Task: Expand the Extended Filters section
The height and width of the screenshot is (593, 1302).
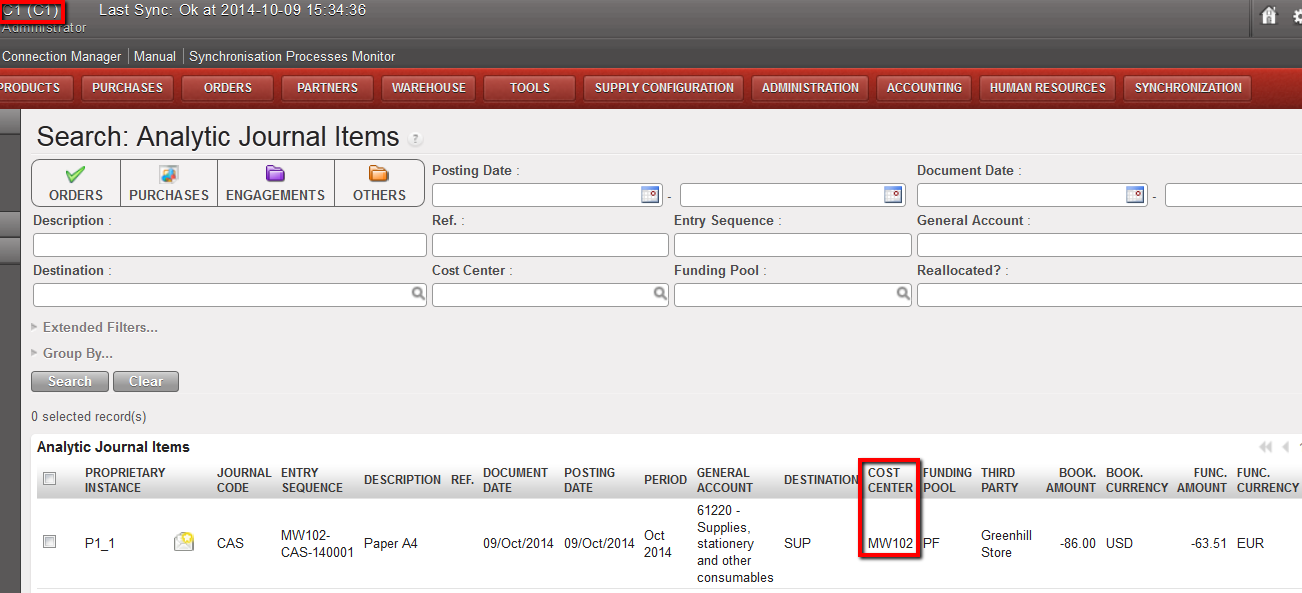Action: 100,327
